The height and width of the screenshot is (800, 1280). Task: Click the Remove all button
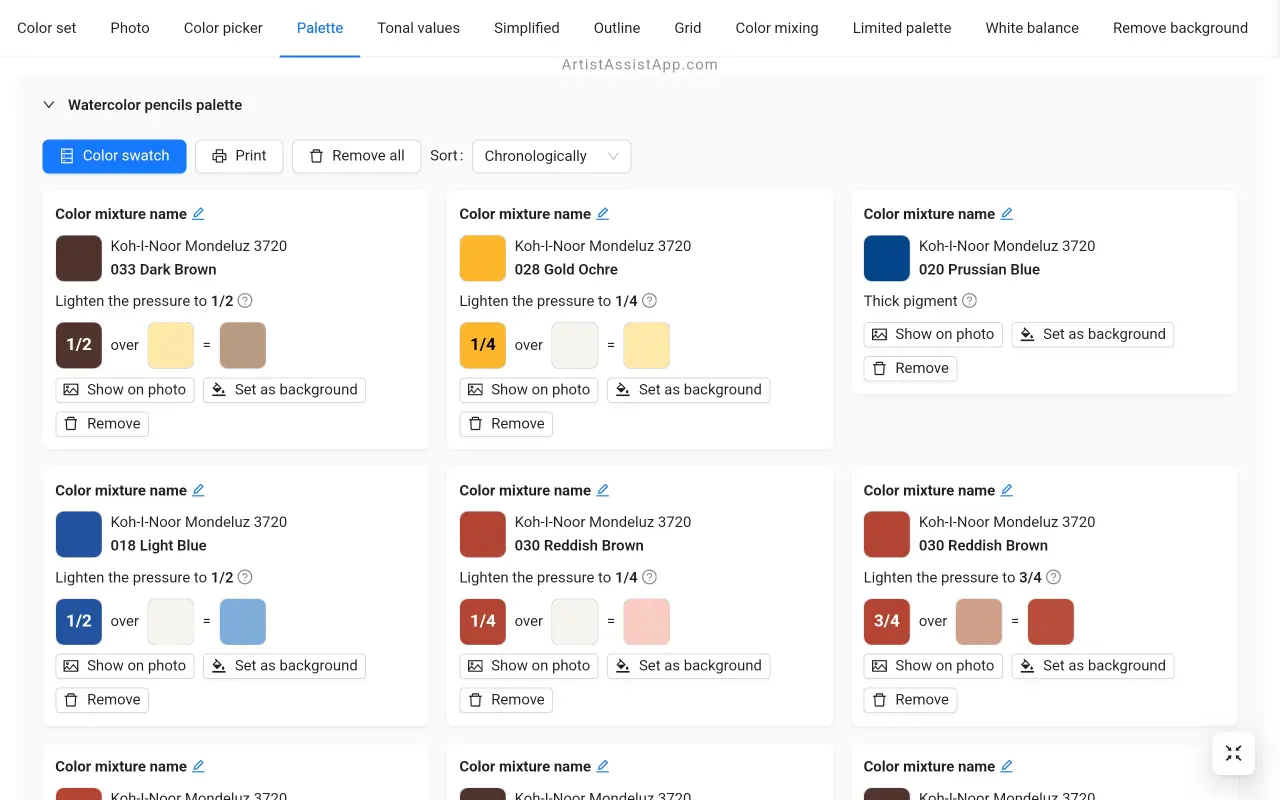[356, 156]
